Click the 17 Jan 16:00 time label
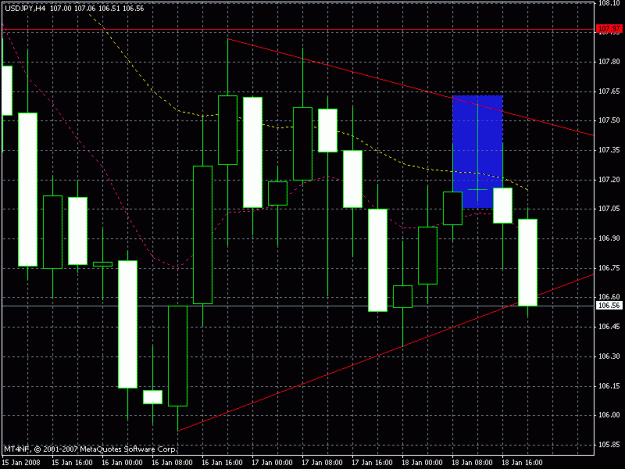The image size is (625, 469). (x=372, y=463)
